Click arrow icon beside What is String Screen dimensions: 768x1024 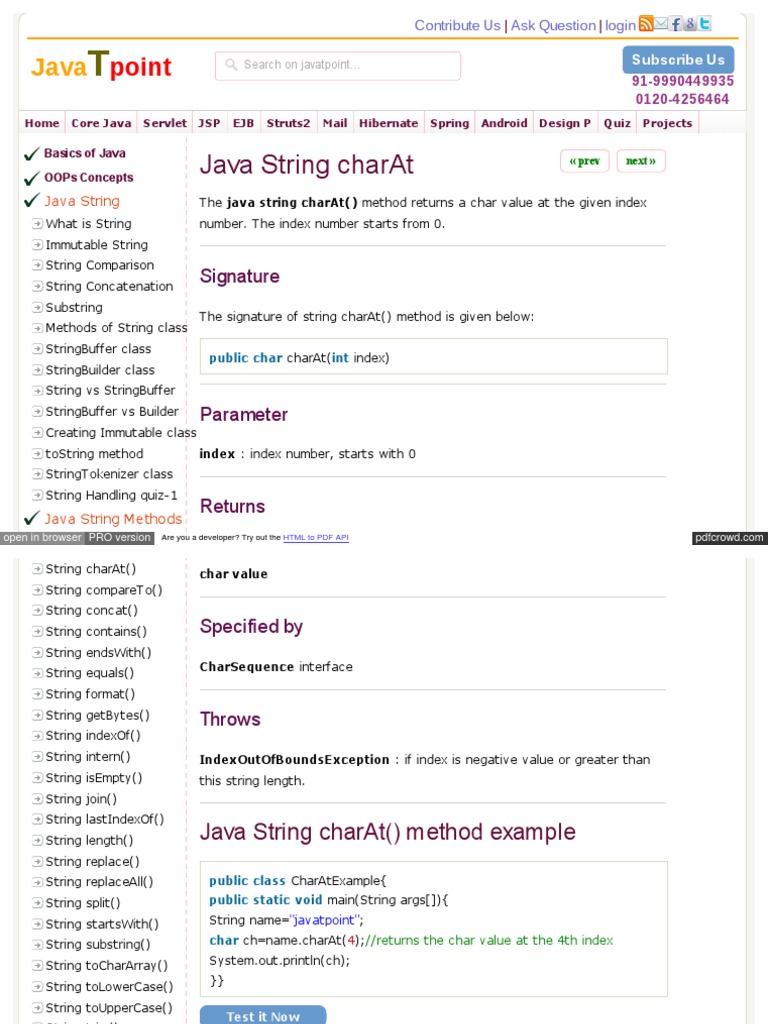click(x=37, y=224)
